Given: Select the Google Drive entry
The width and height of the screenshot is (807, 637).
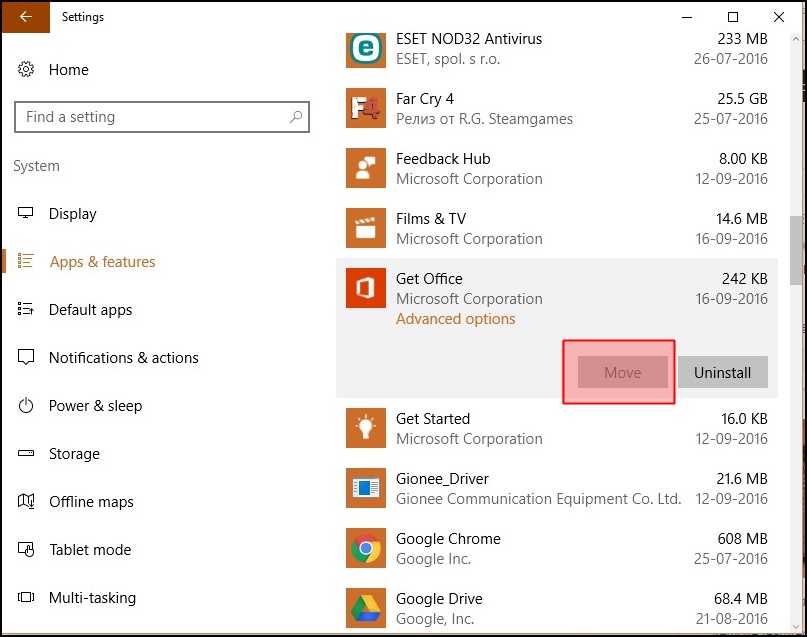Looking at the screenshot, I should tap(557, 608).
